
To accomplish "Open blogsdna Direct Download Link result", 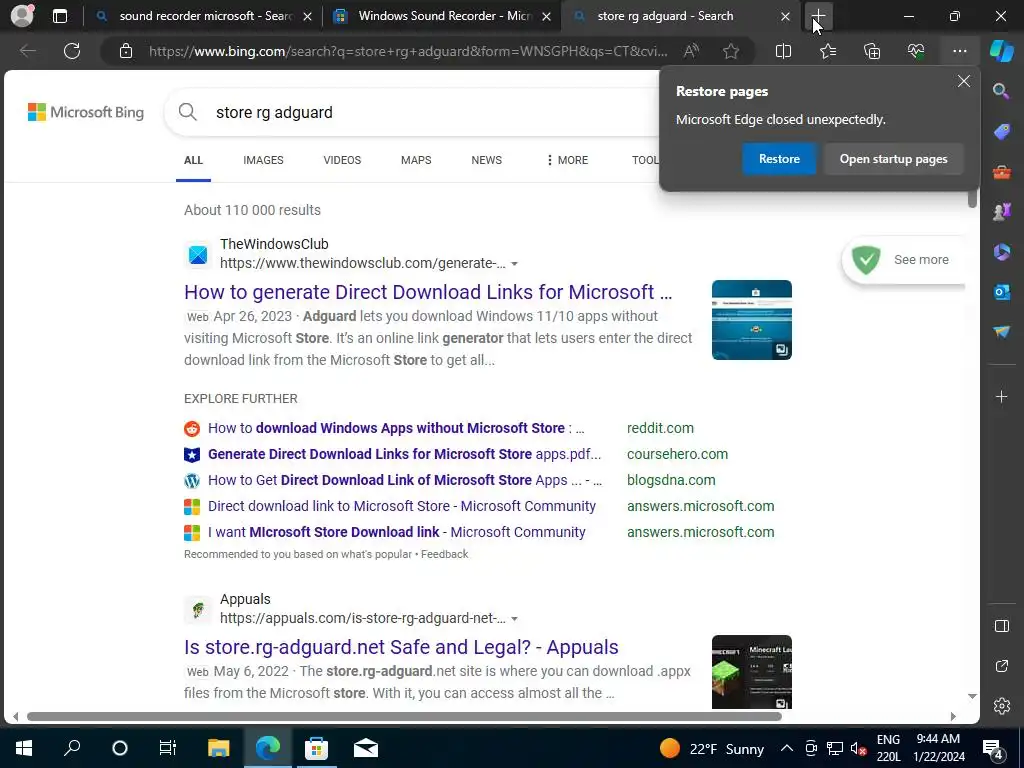I will [x=405, y=480].
